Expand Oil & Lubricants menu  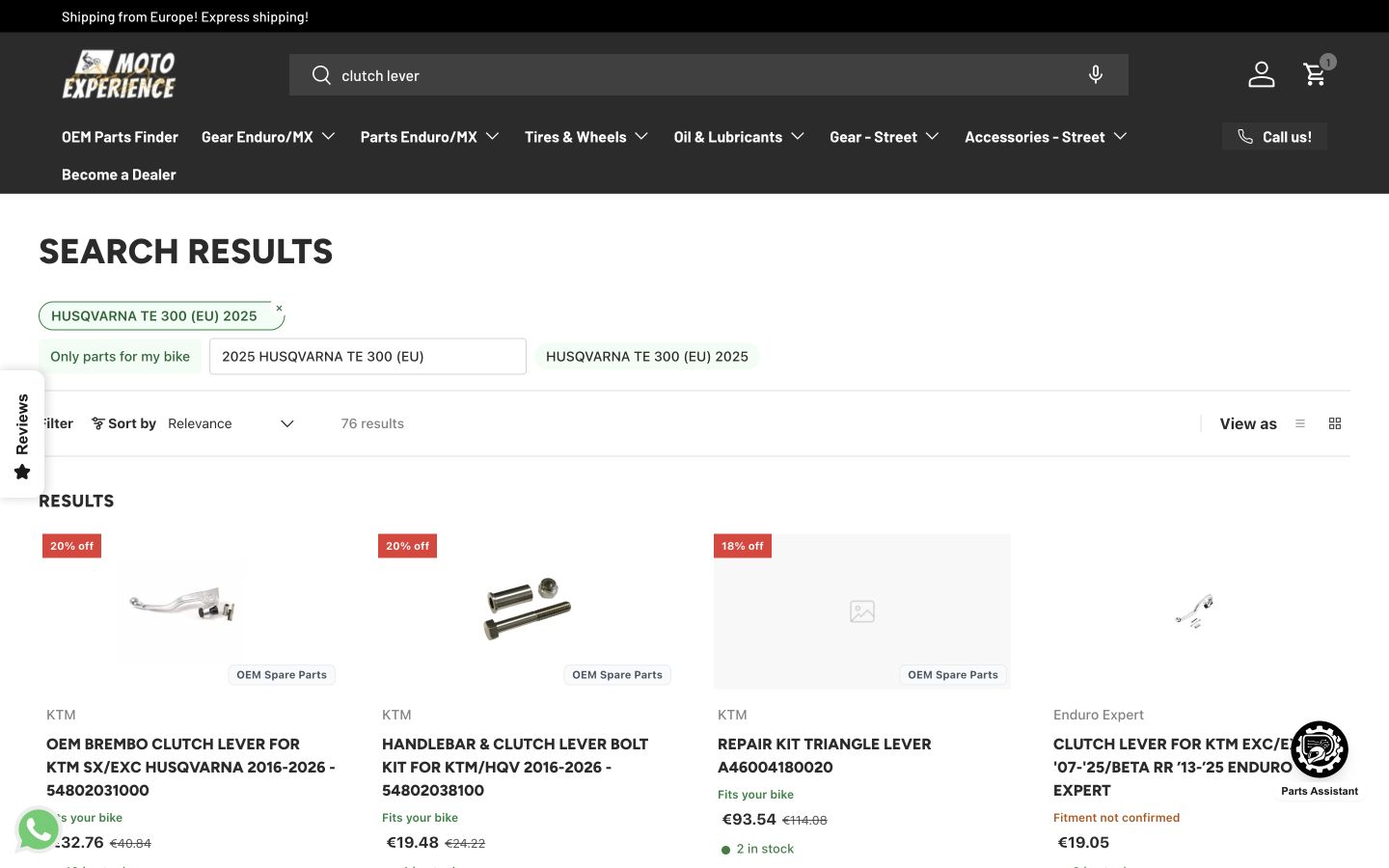pyautogui.click(x=739, y=137)
